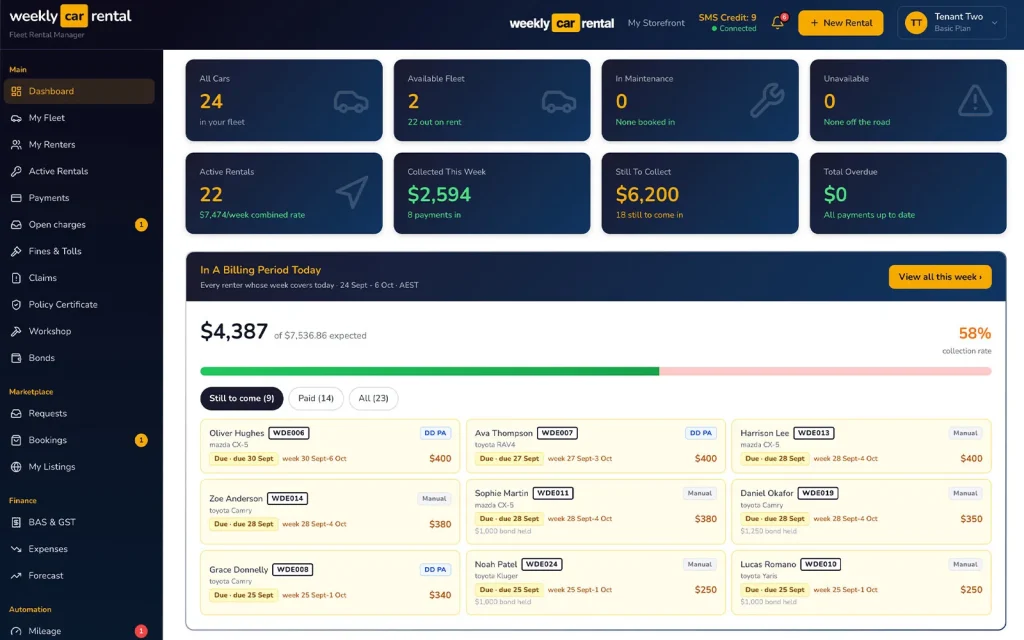Open the Dashboard sidebar icon
Viewport: 1024px width, 640px height.
pos(16,91)
